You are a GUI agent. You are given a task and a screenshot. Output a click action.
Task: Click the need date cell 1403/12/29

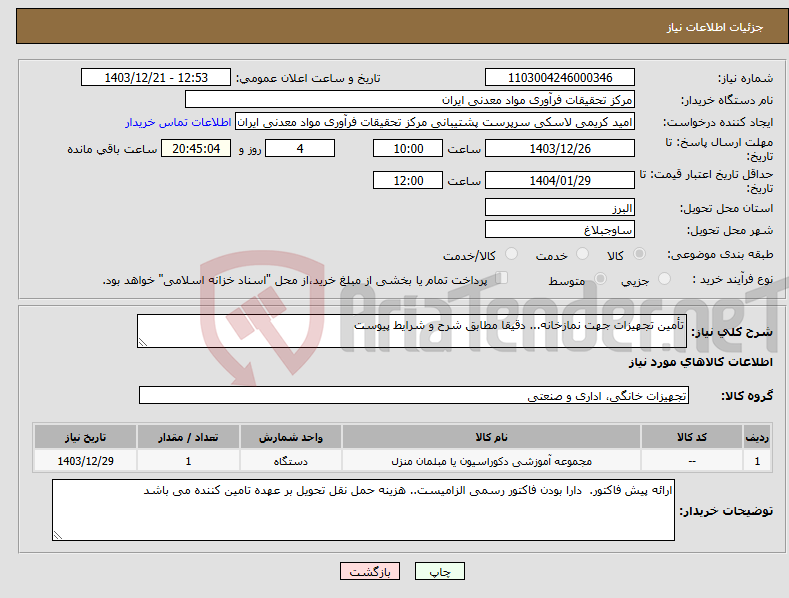(85, 461)
